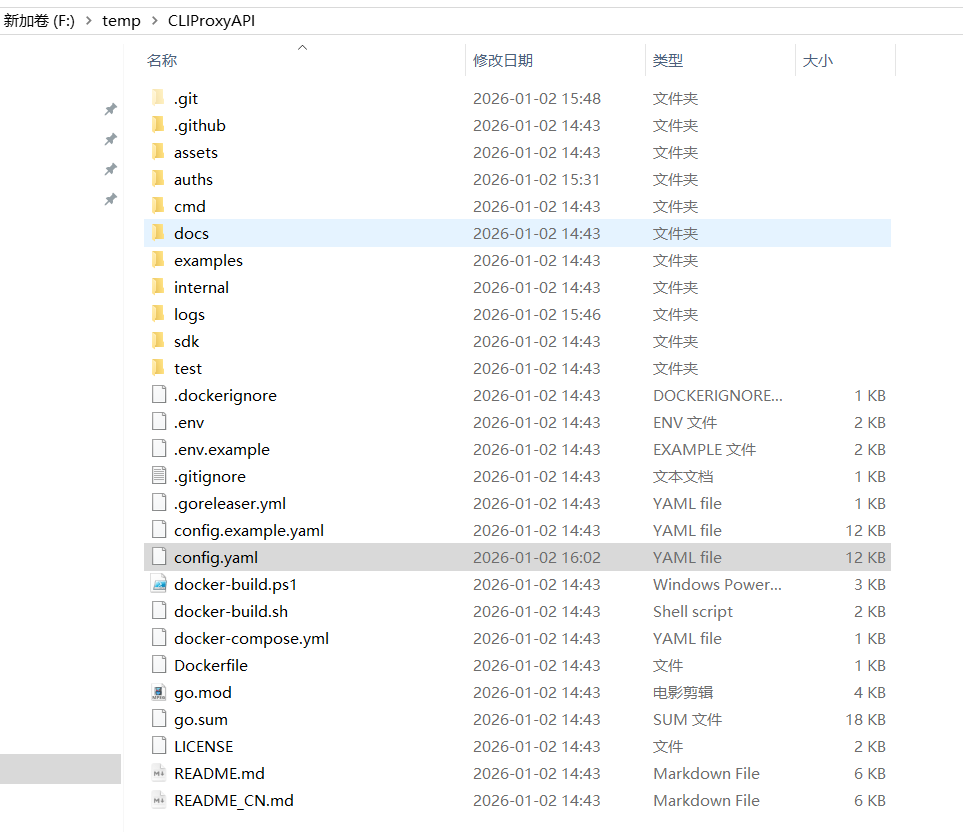
Task: Toggle sort direction arrow above 名称 column
Action: click(x=302, y=47)
